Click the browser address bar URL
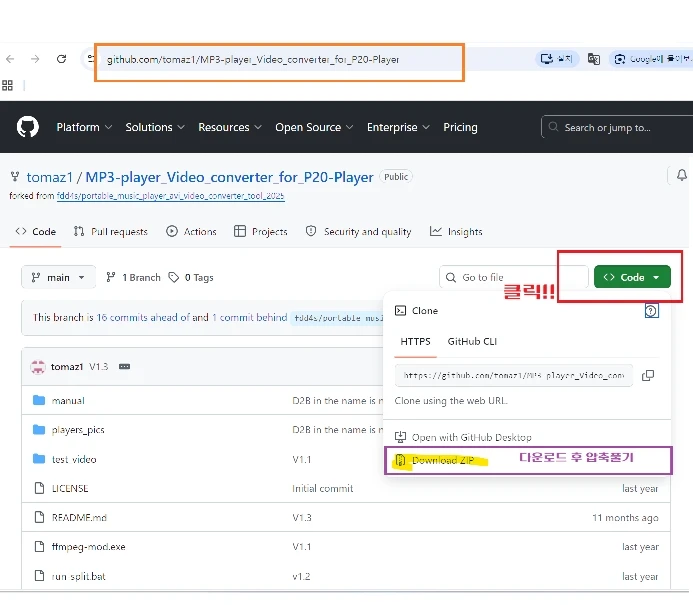Image resolution: width=693 pixels, height=605 pixels. click(253, 59)
